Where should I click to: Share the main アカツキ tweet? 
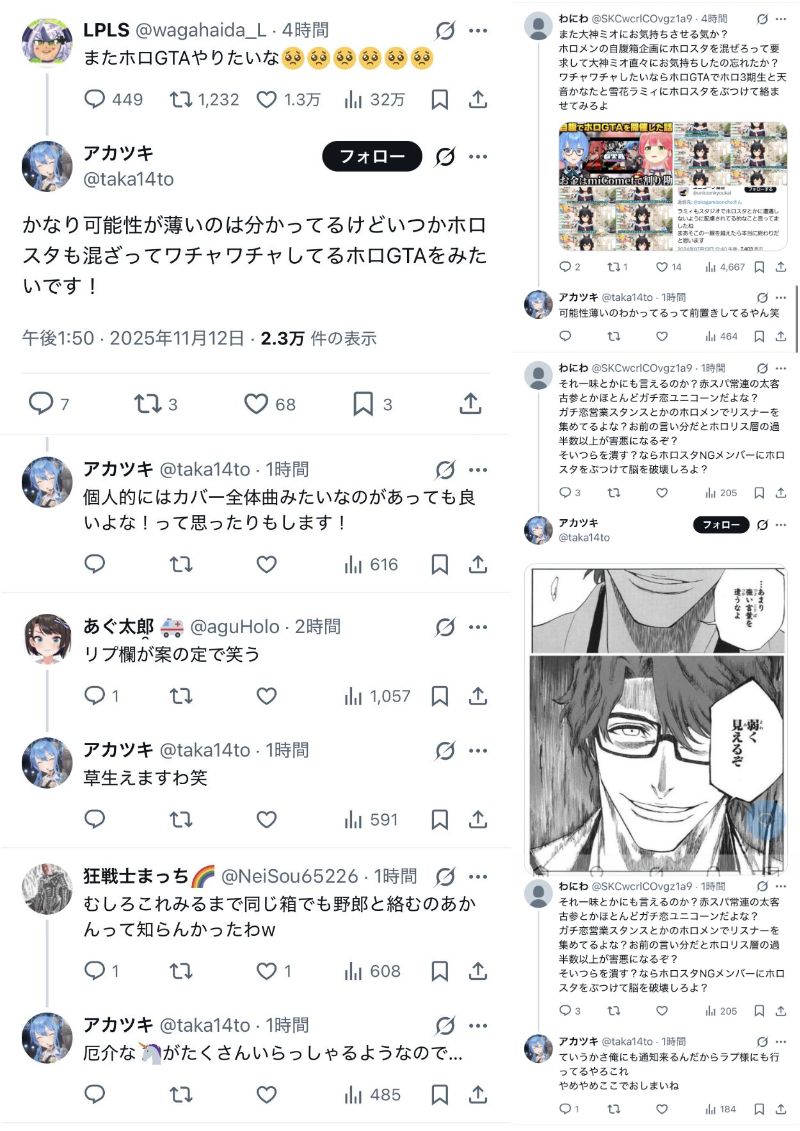tap(470, 403)
